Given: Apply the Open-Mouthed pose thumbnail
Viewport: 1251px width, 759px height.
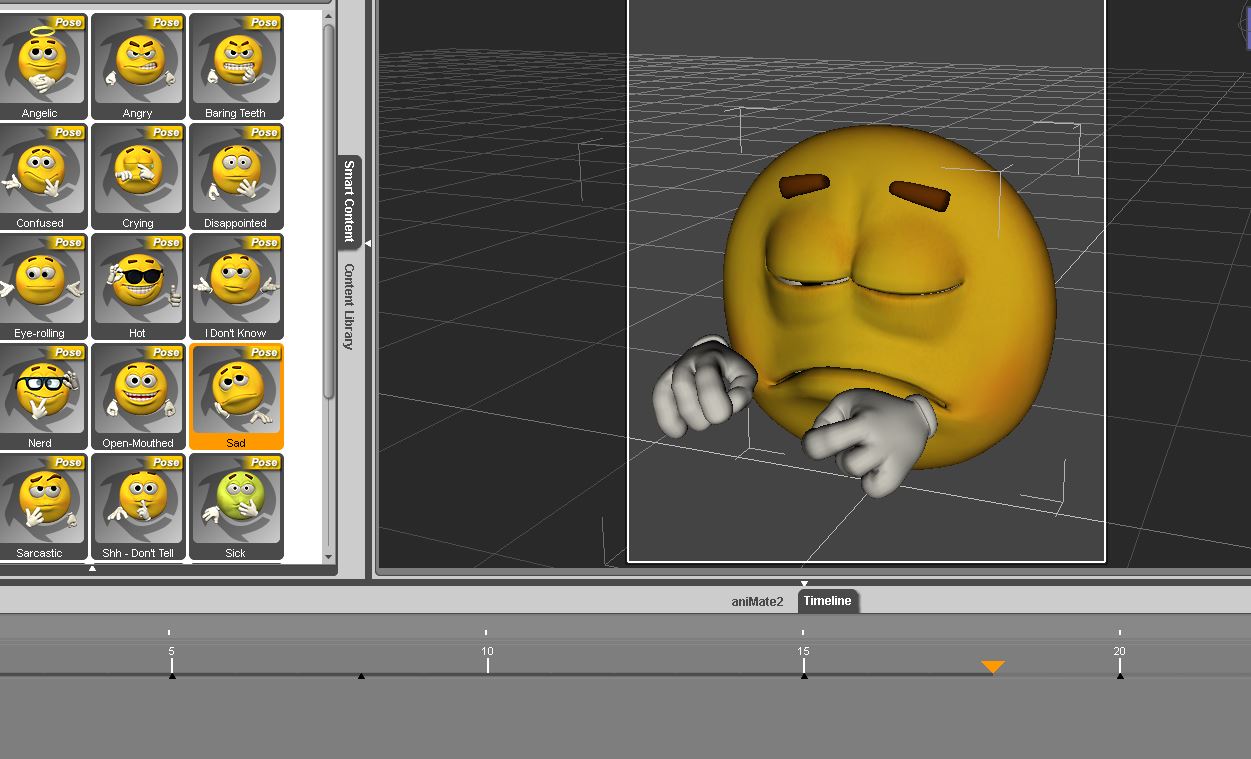Looking at the screenshot, I should point(138,396).
